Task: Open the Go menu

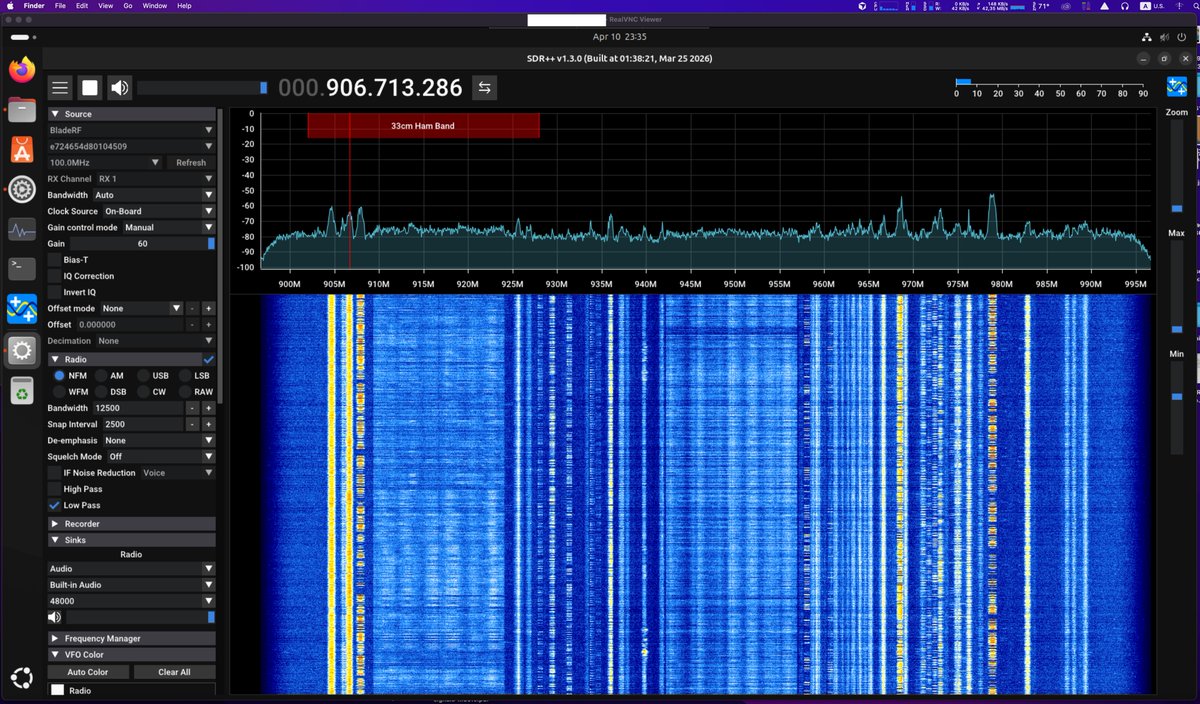Action: coord(128,6)
